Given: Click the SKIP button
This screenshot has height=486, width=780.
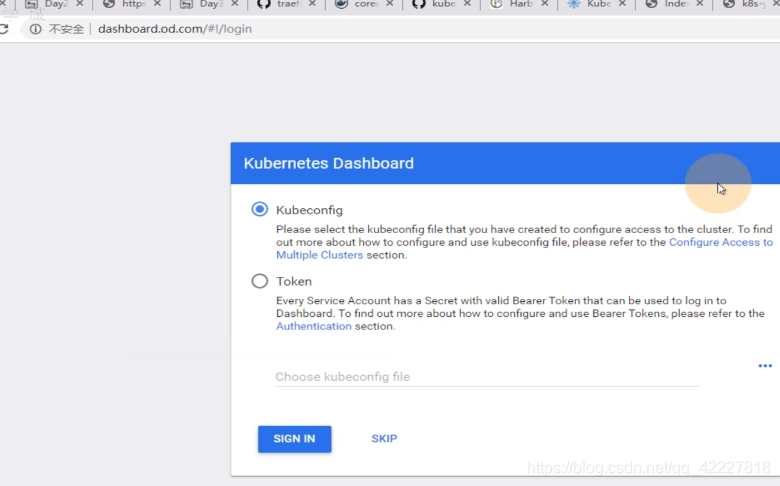Looking at the screenshot, I should coord(384,439).
